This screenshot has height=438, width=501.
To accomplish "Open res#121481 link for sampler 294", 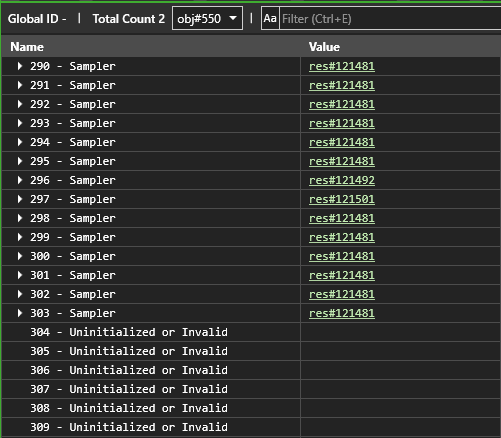I will [x=342, y=142].
